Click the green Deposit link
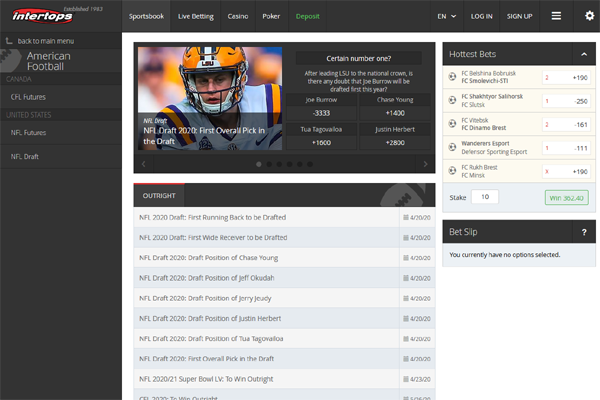 (x=307, y=16)
